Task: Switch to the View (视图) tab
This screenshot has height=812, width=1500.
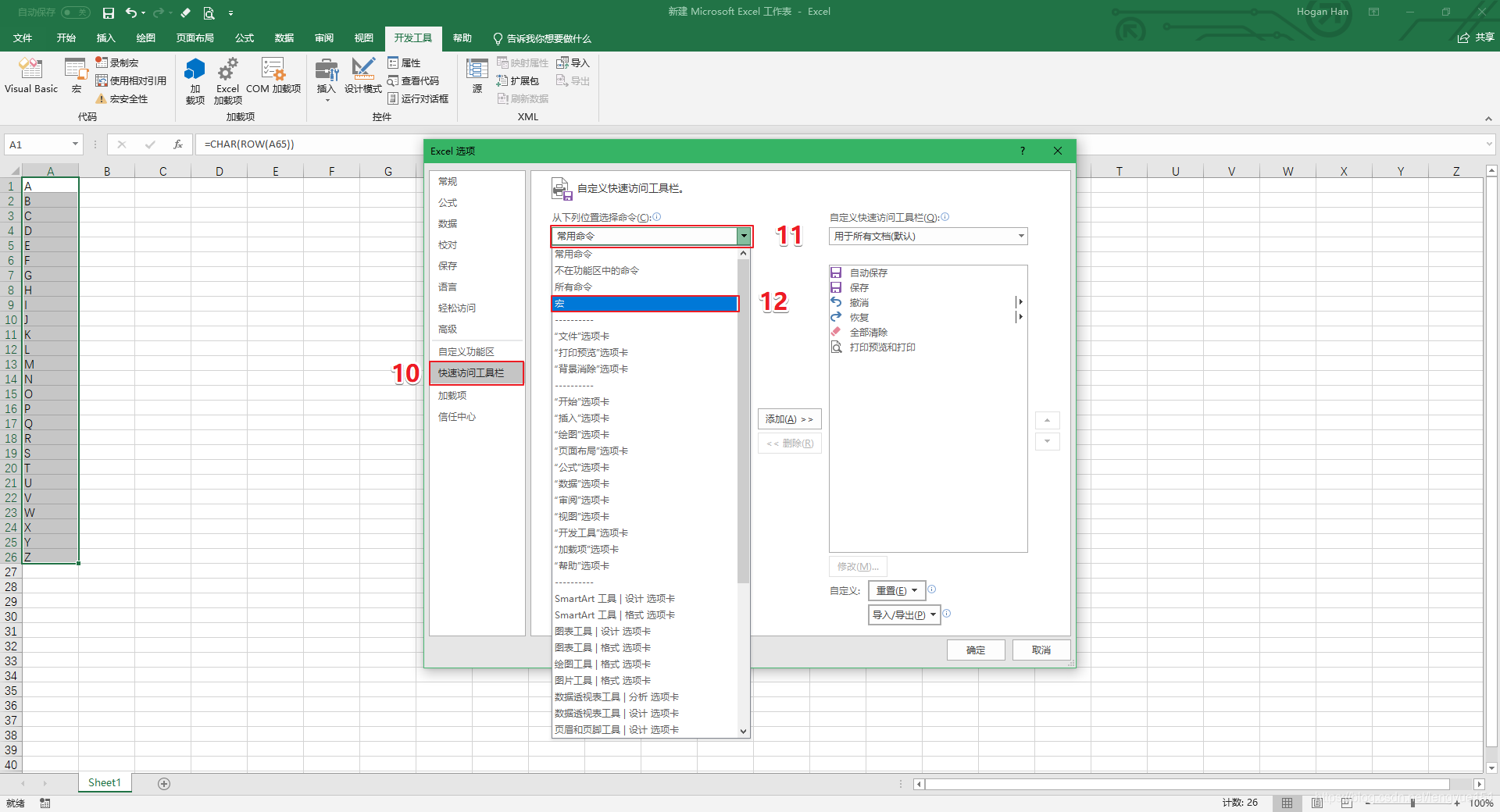Action: coord(364,38)
